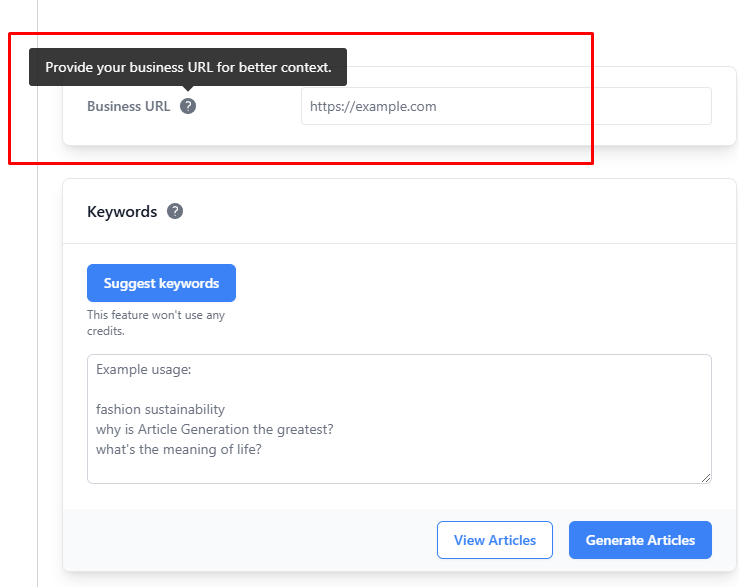Open the View Articles button
This screenshot has width=739, height=587.
(x=495, y=540)
